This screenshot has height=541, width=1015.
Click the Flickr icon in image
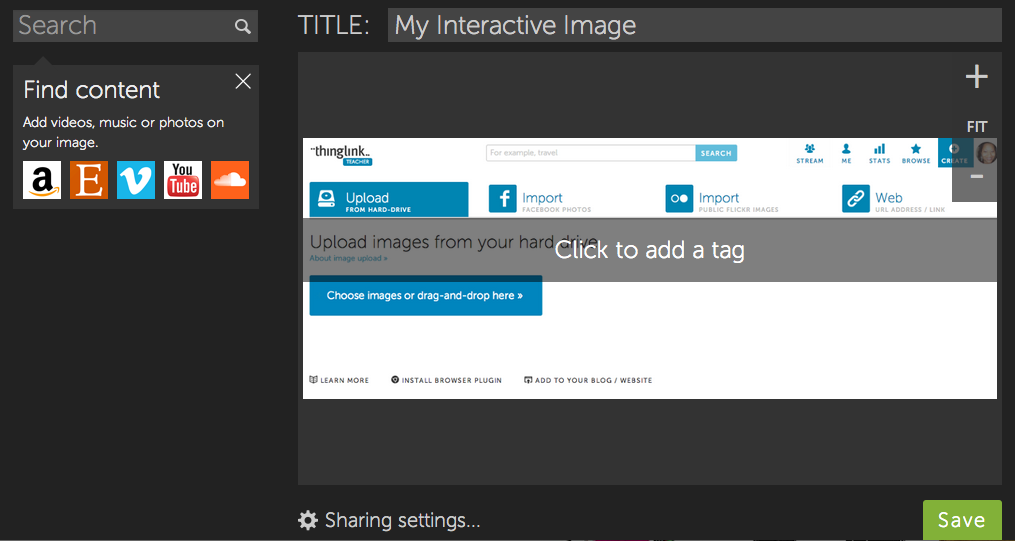(x=679, y=199)
